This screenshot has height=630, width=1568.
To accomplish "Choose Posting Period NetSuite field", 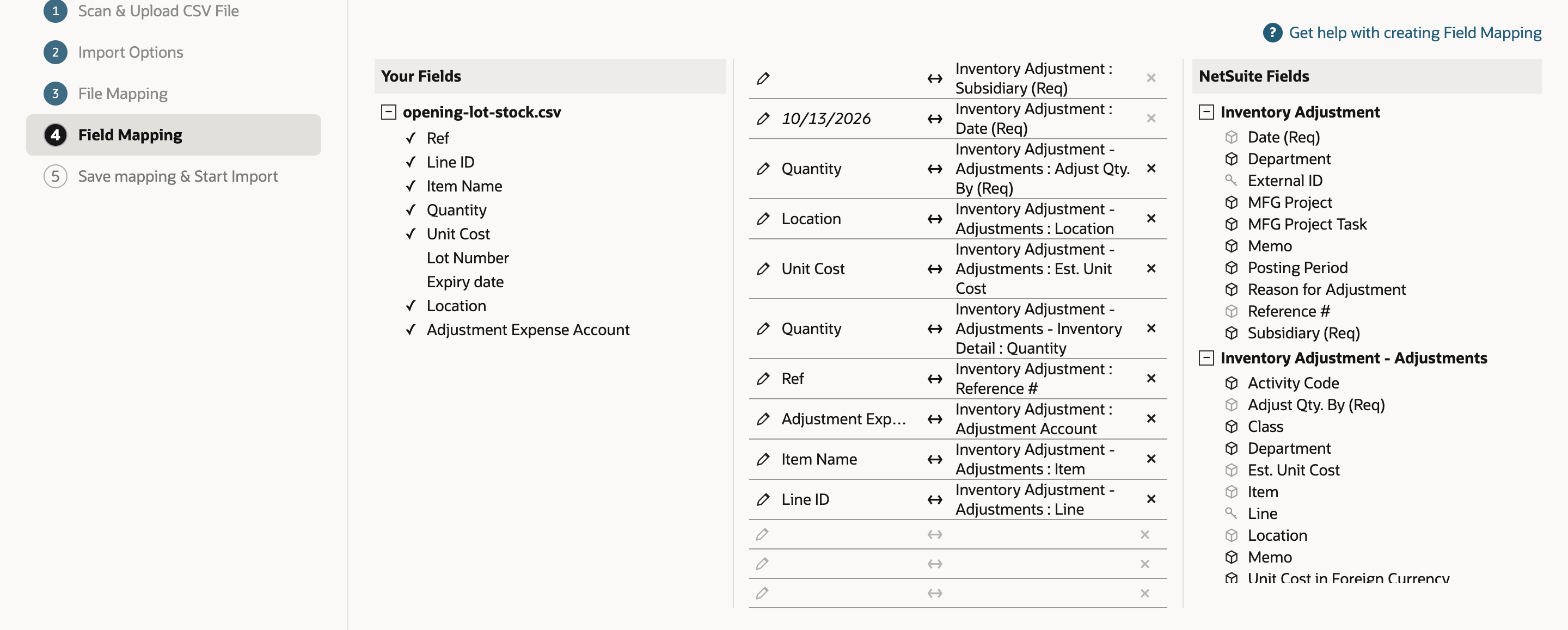I will 1297,268.
